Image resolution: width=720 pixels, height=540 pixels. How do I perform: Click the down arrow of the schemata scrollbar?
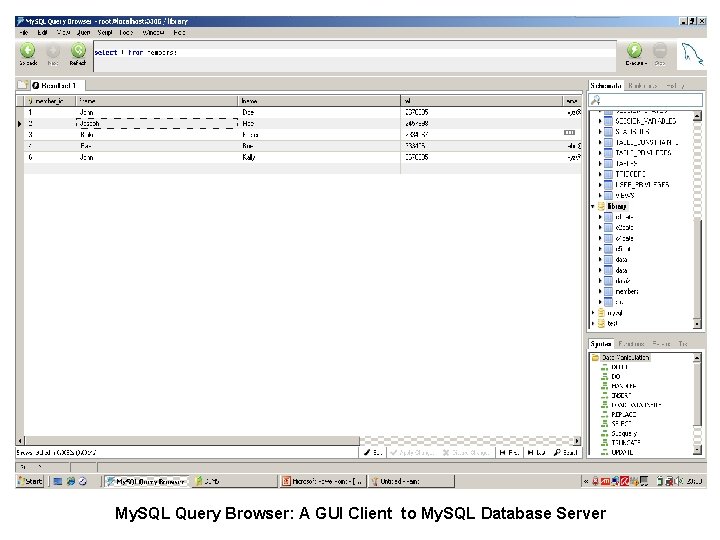(x=697, y=324)
